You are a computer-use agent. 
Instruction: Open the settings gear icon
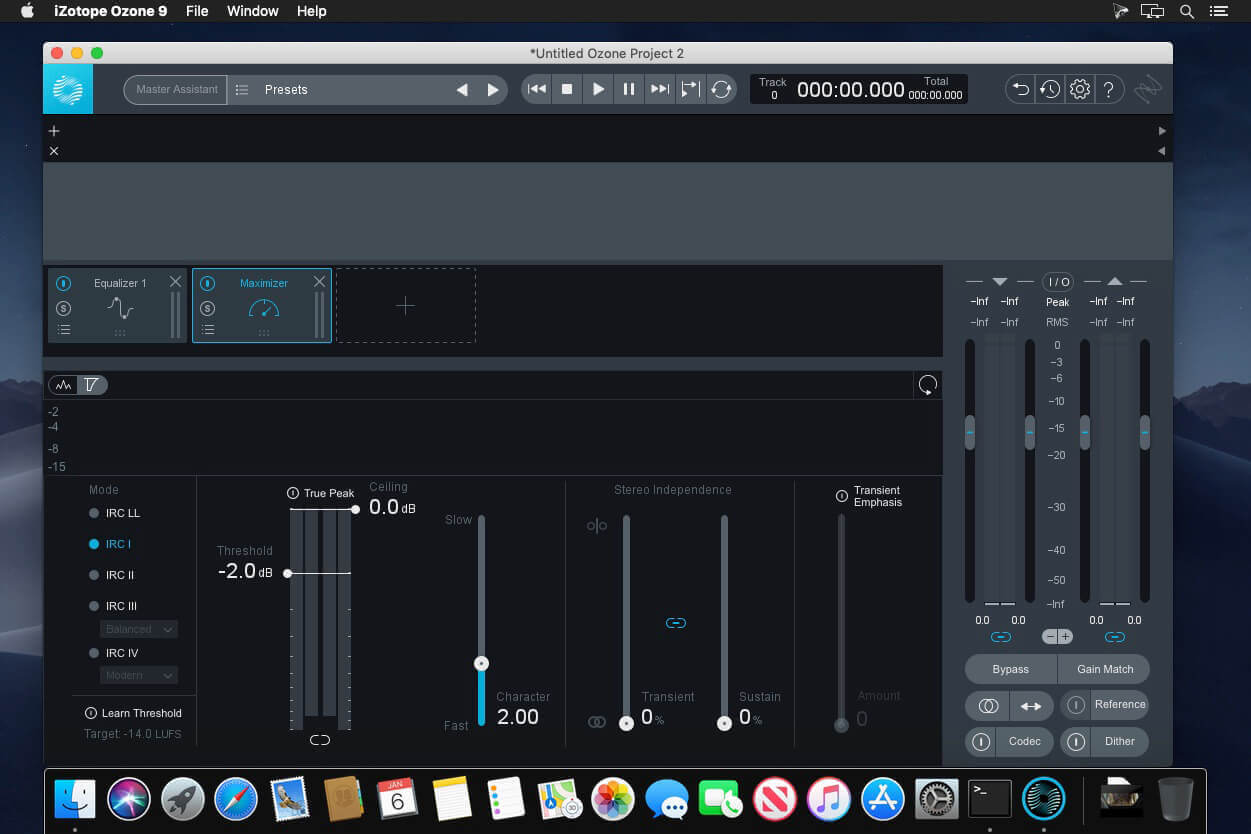(x=1079, y=89)
